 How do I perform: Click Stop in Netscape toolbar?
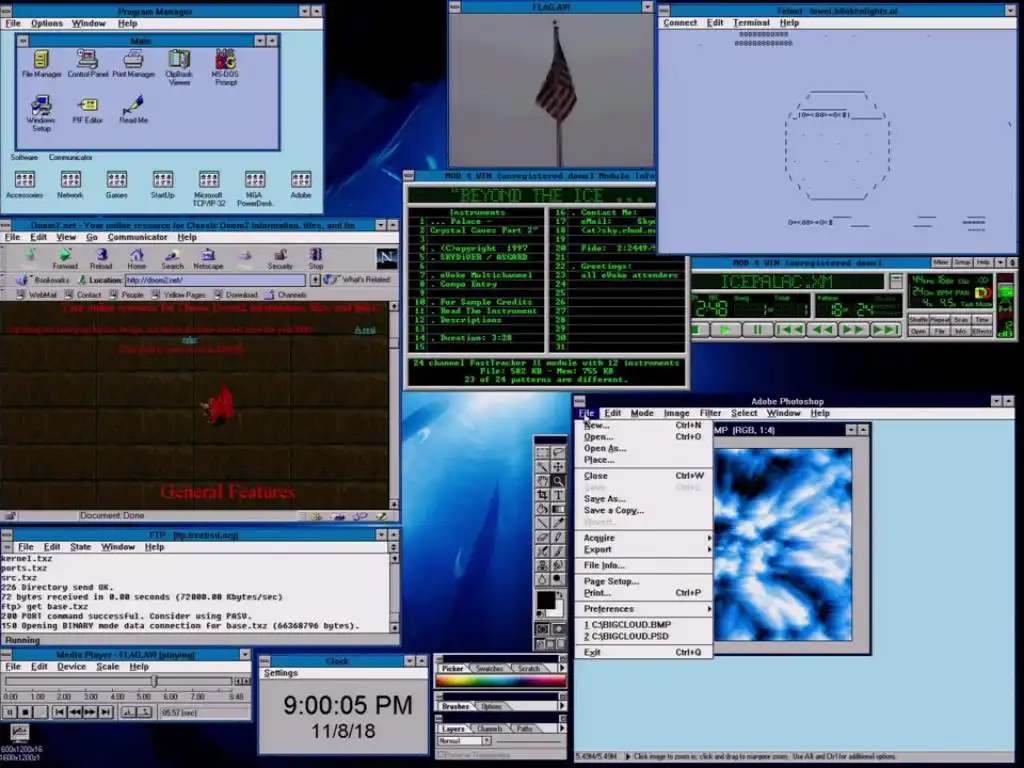(x=316, y=259)
